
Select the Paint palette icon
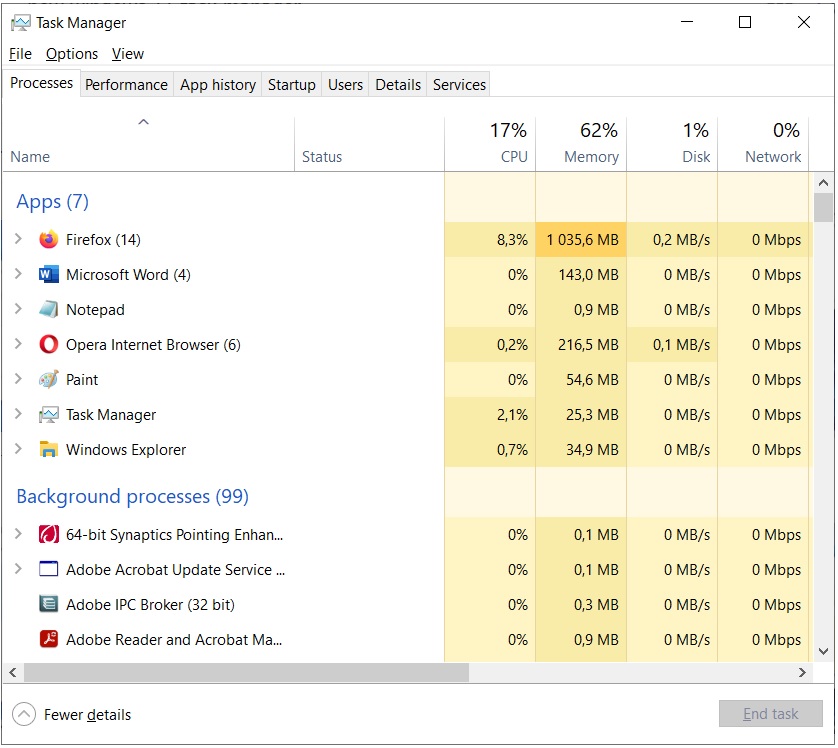tap(49, 379)
